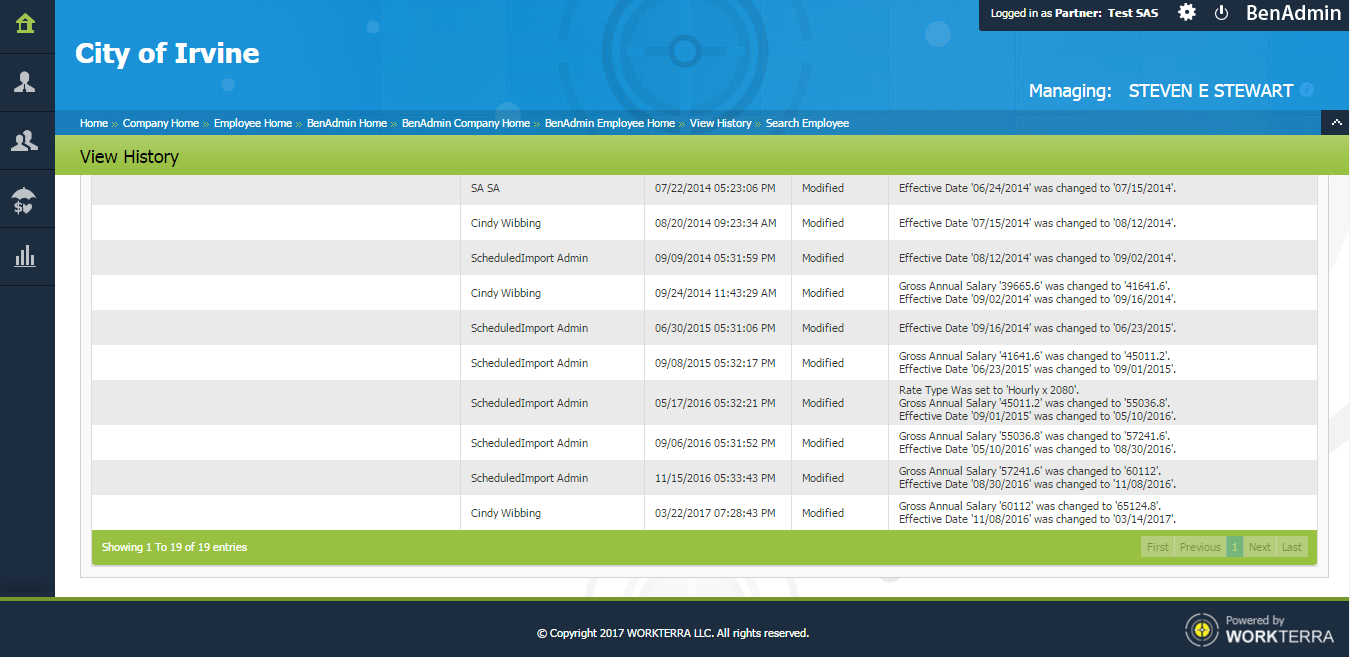Screen dimensions: 1350x657
Task: Click info icon beside STEVEN E STEWART
Action: (x=1306, y=90)
